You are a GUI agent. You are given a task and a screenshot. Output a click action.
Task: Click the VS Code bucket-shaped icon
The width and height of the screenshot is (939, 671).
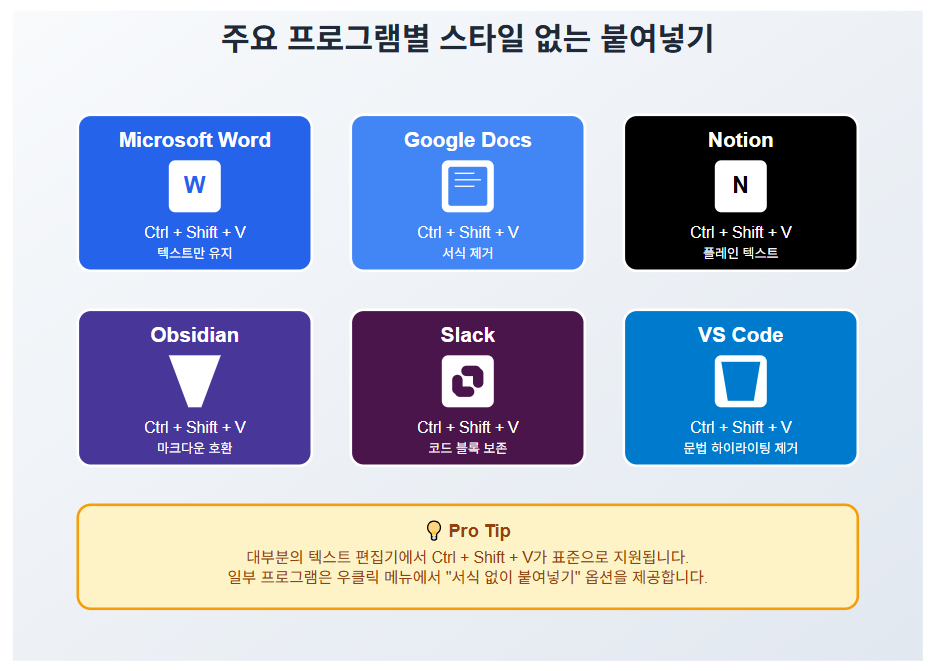741,381
